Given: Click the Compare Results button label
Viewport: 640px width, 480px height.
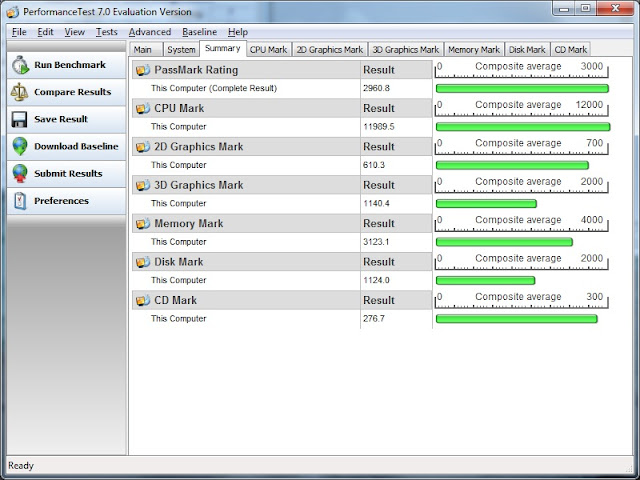Looking at the screenshot, I should pos(73,92).
